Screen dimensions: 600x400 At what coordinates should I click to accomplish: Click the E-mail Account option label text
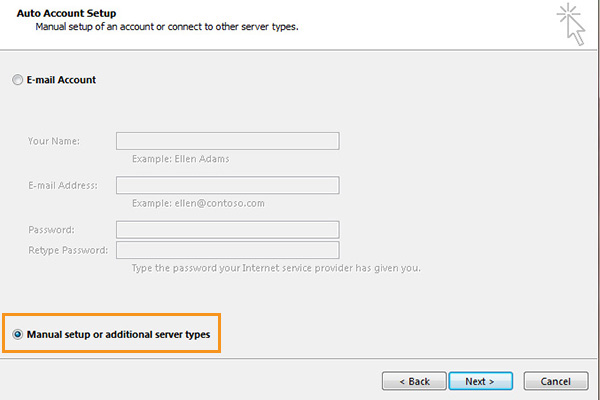pos(61,80)
